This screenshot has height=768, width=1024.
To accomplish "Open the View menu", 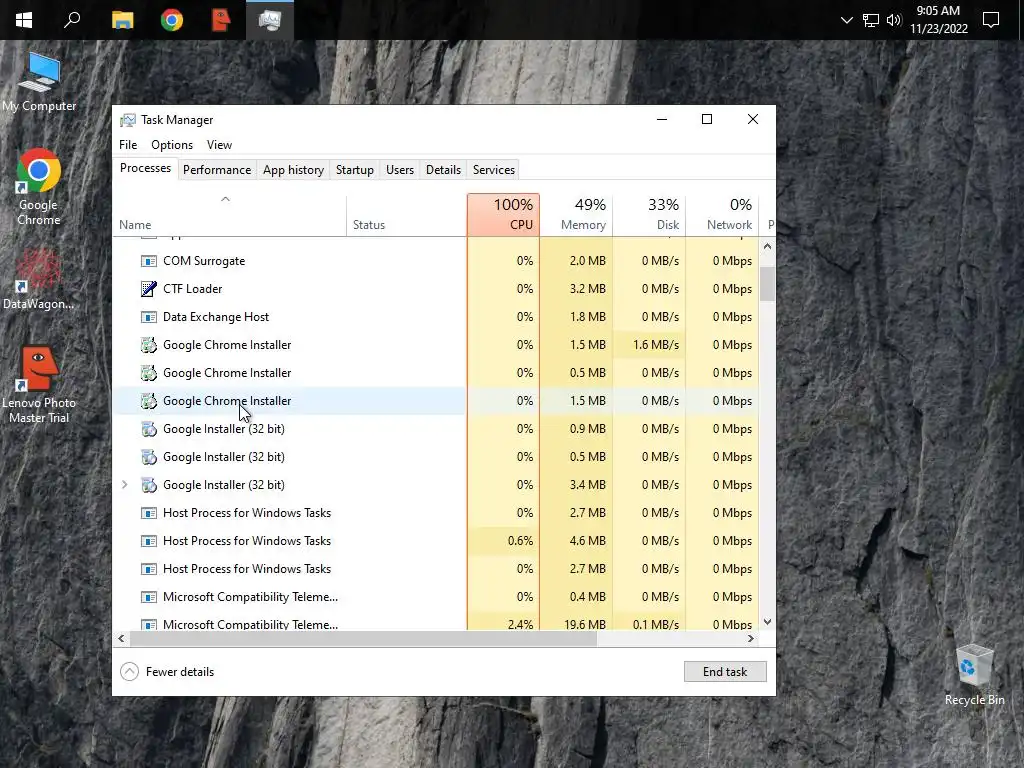I will [219, 145].
